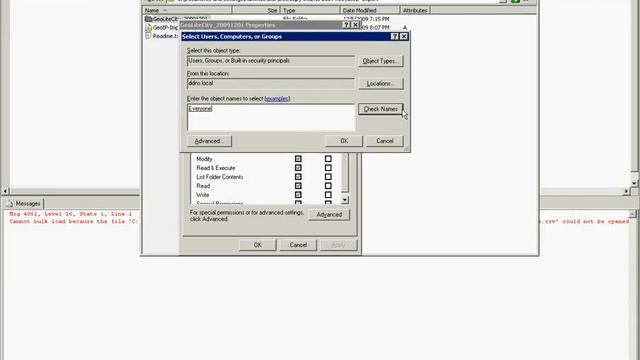This screenshot has height=360, width=640.
Task: Select the GeoIP file icon
Action: [149, 27]
